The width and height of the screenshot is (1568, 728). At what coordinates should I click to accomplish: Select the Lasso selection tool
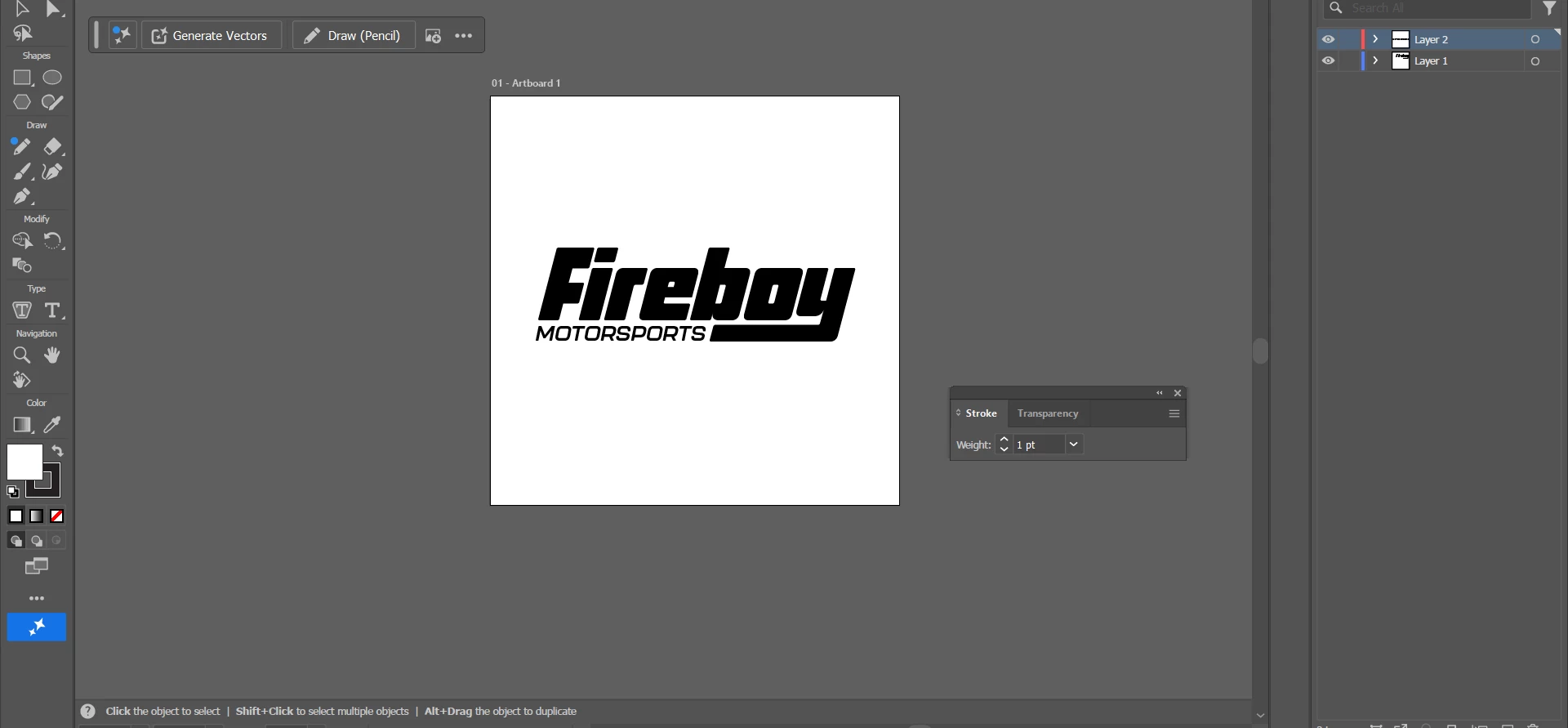click(x=22, y=33)
